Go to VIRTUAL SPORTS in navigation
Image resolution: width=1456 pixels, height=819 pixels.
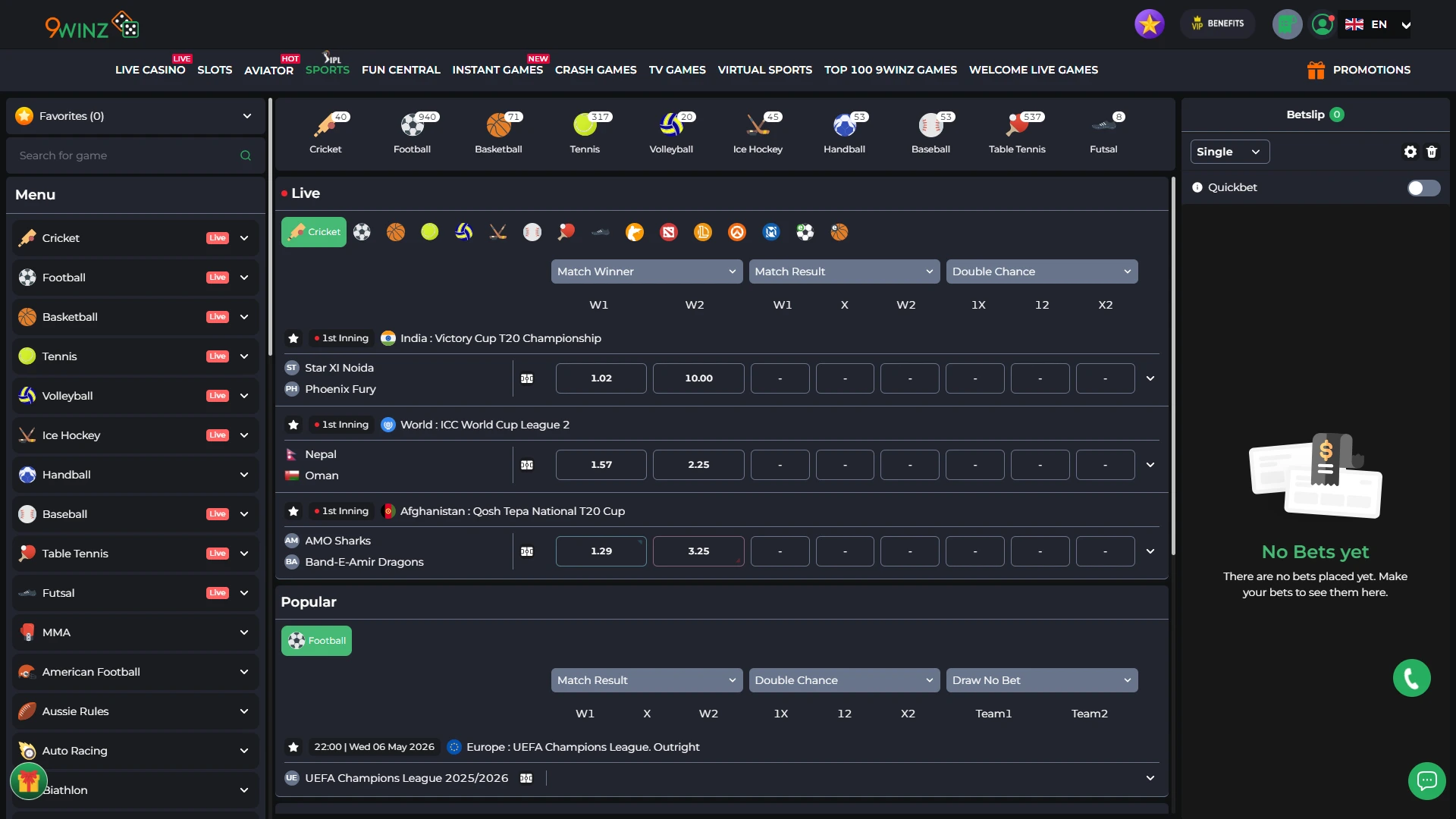(x=765, y=70)
